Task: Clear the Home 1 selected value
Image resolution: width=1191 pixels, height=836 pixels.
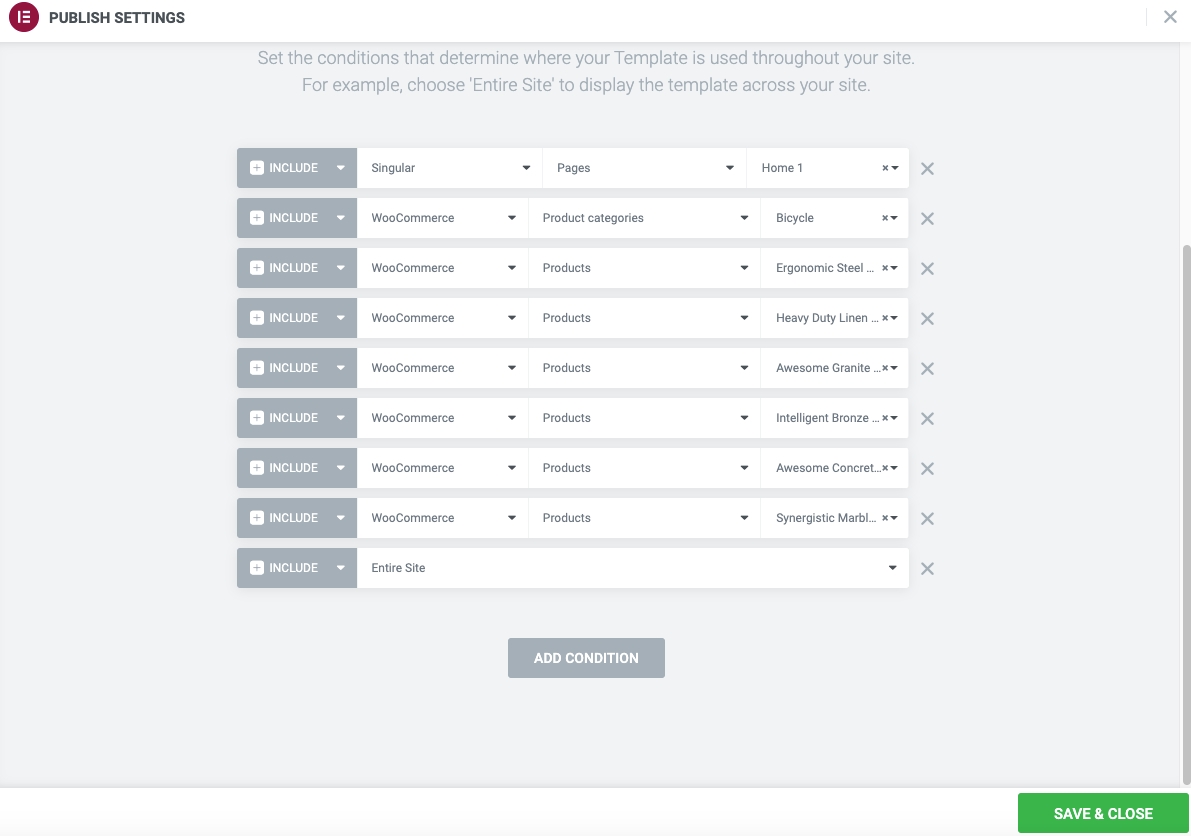Action: [885, 168]
